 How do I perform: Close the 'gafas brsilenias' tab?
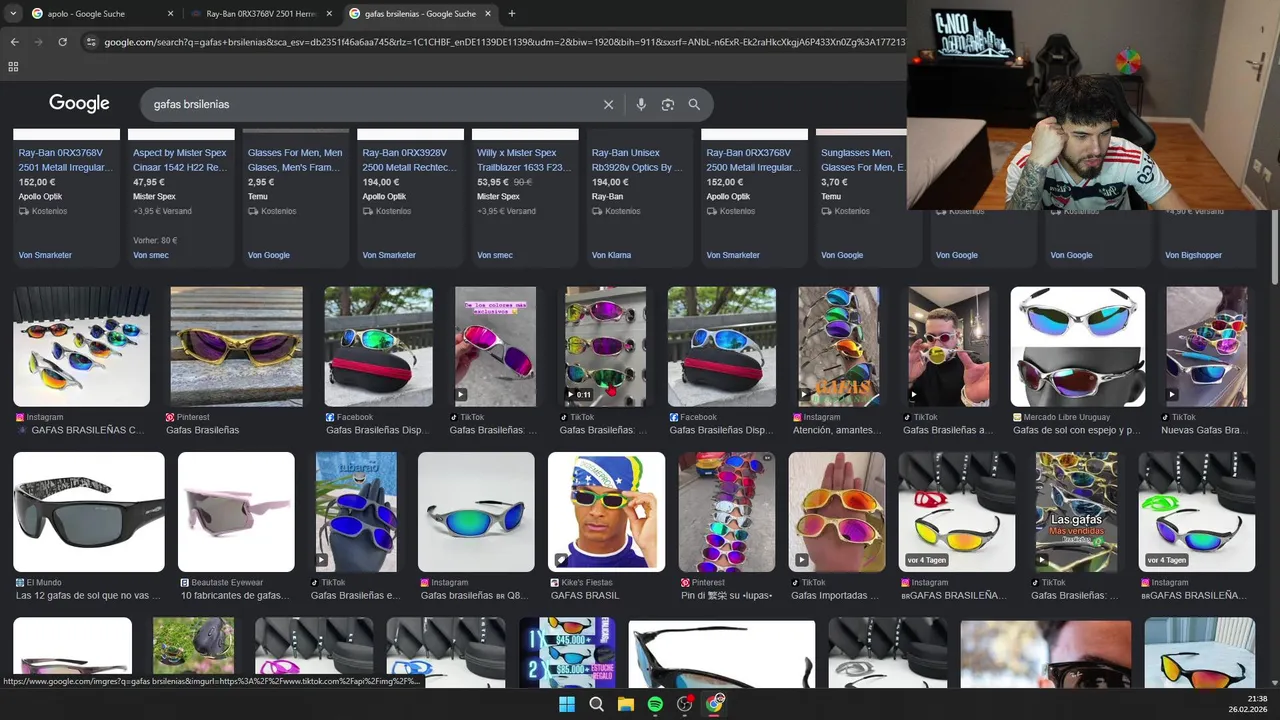tap(488, 14)
